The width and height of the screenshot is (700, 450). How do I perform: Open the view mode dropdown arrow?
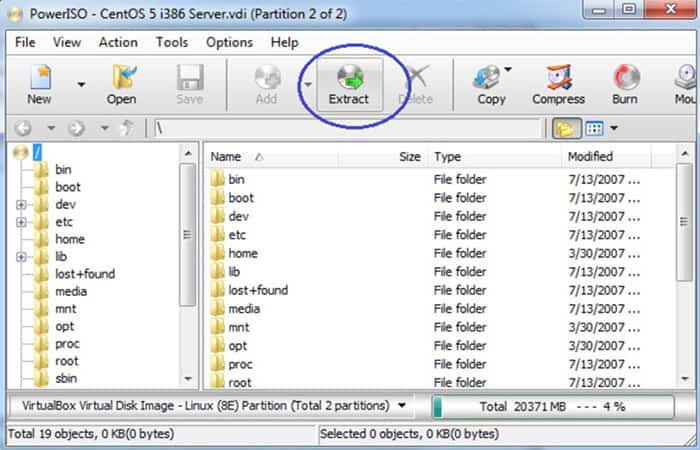614,129
